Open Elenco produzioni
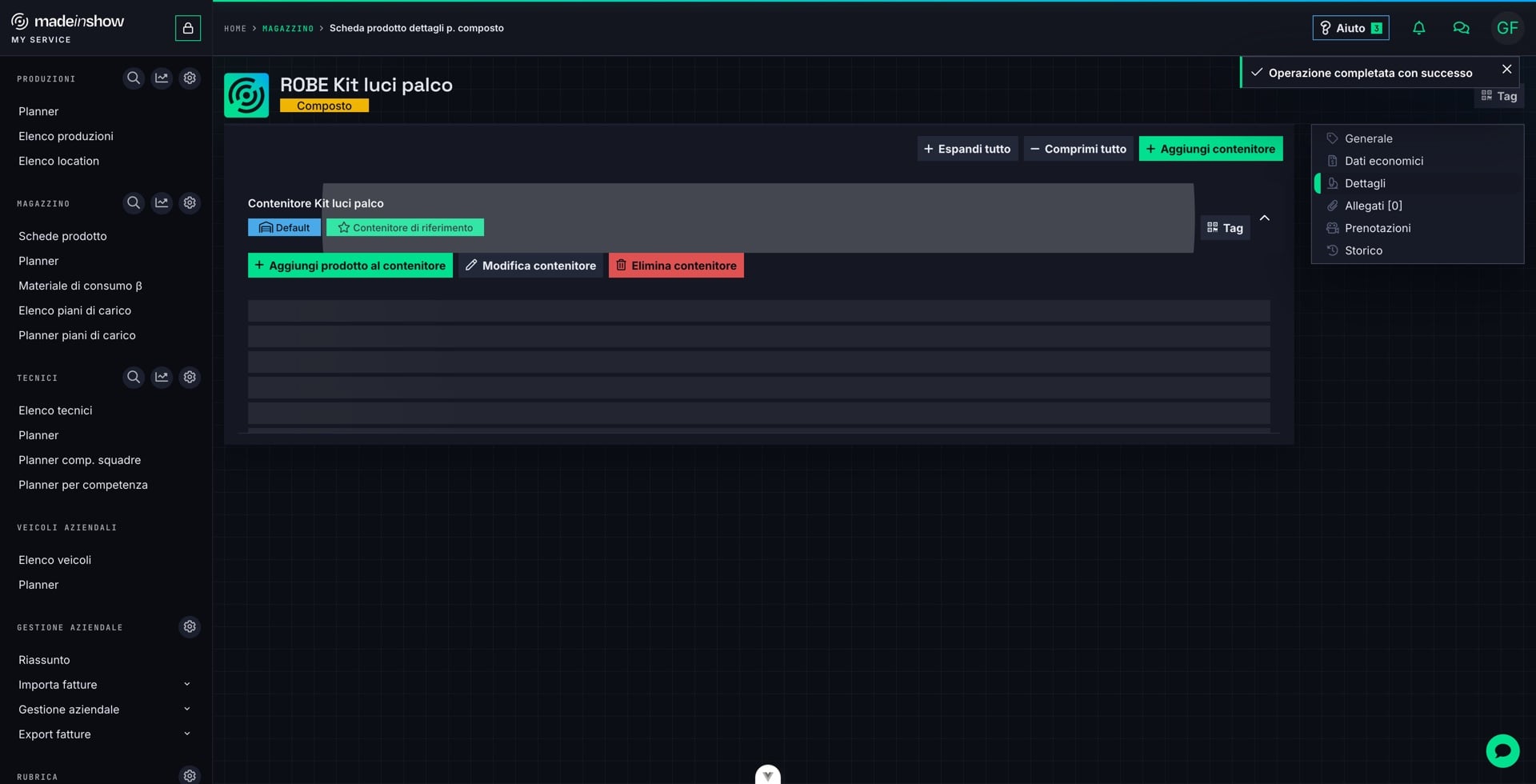1536x784 pixels. click(x=66, y=136)
